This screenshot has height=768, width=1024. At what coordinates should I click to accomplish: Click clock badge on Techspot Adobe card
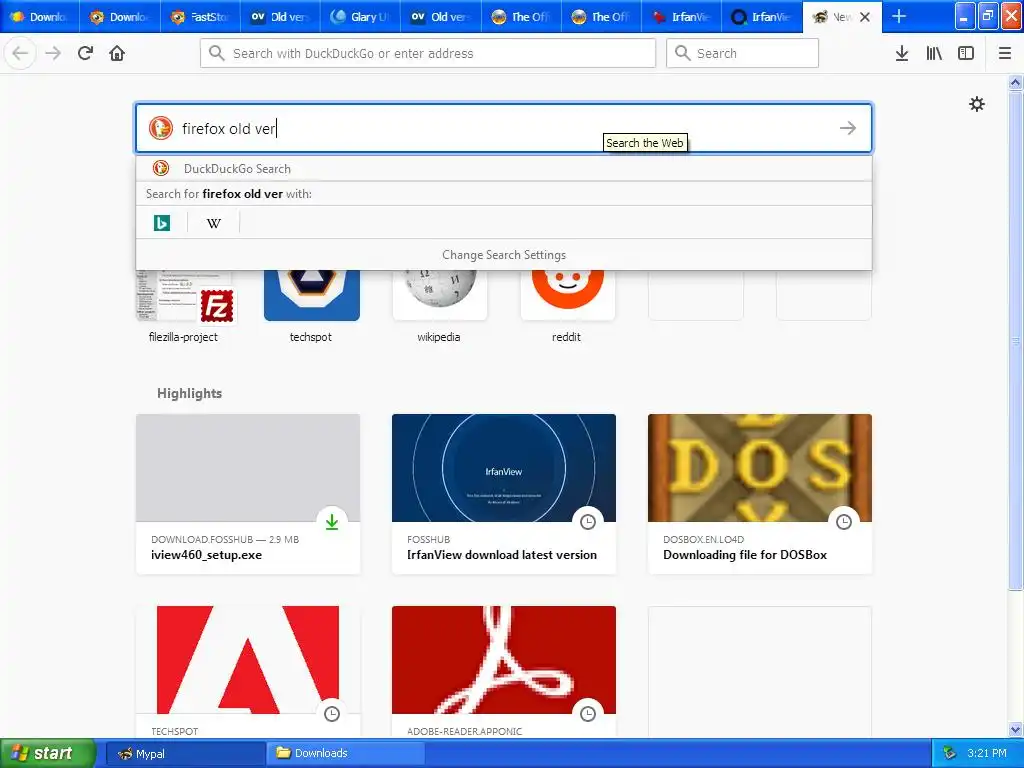[332, 713]
